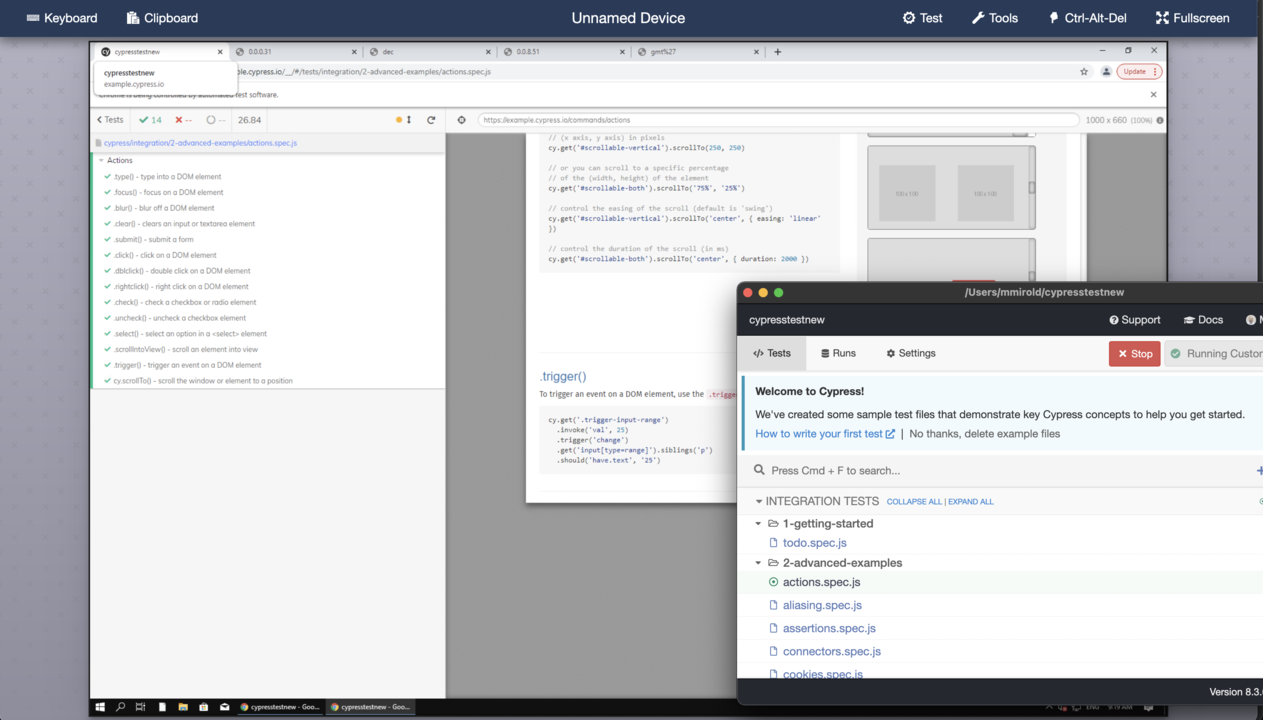Image resolution: width=1263 pixels, height=720 pixels.
Task: Open the selector playground crosshair icon
Action: coord(461,120)
